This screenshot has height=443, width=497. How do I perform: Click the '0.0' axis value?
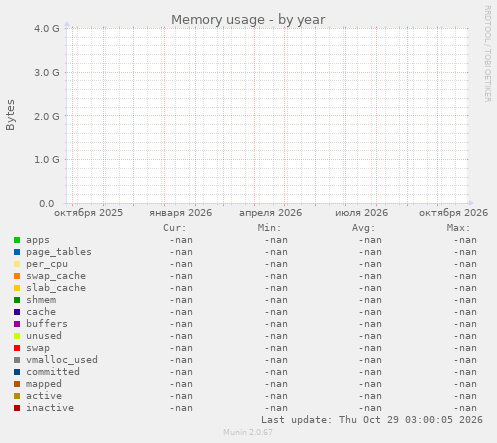coord(47,203)
